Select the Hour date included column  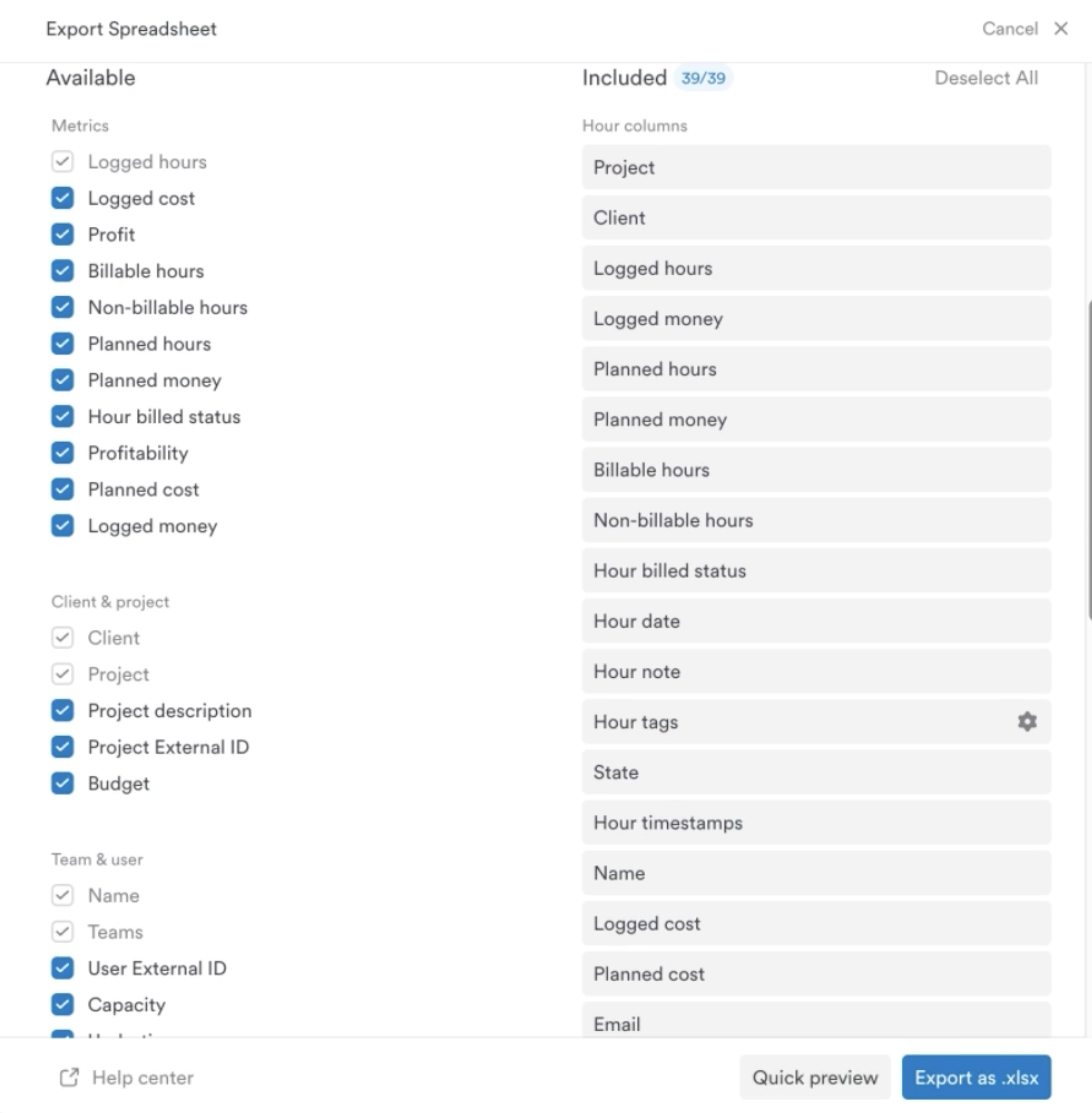816,621
